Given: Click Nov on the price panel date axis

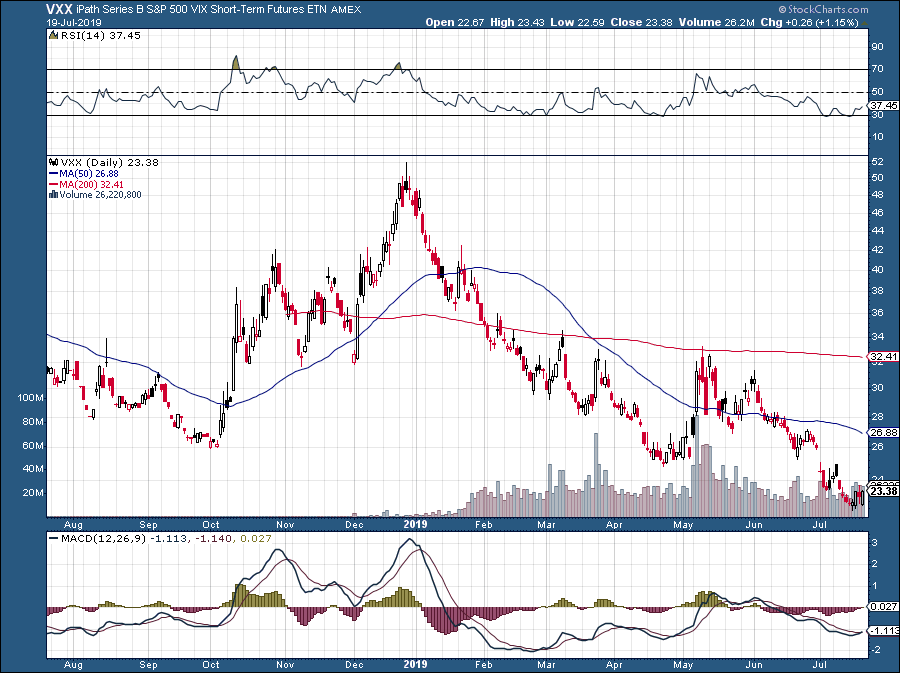Looking at the screenshot, I should click(x=285, y=525).
